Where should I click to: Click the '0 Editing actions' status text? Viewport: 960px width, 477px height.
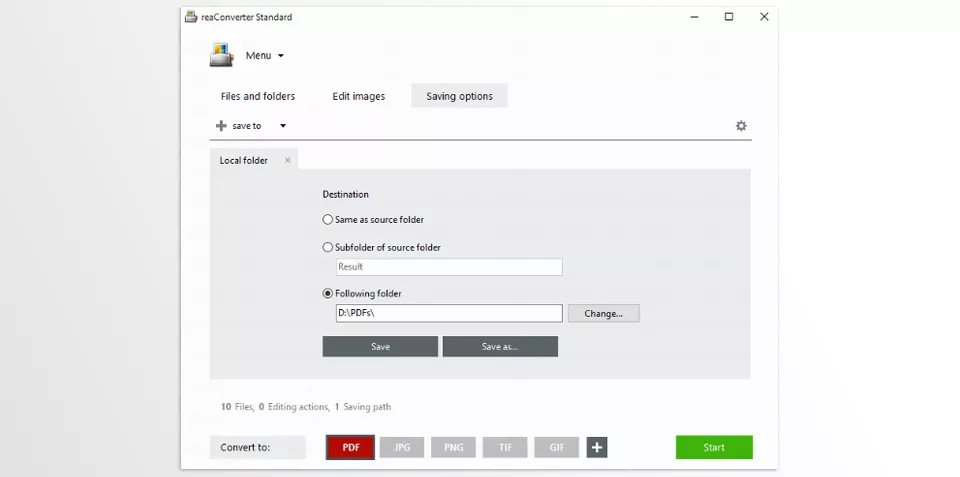(294, 407)
